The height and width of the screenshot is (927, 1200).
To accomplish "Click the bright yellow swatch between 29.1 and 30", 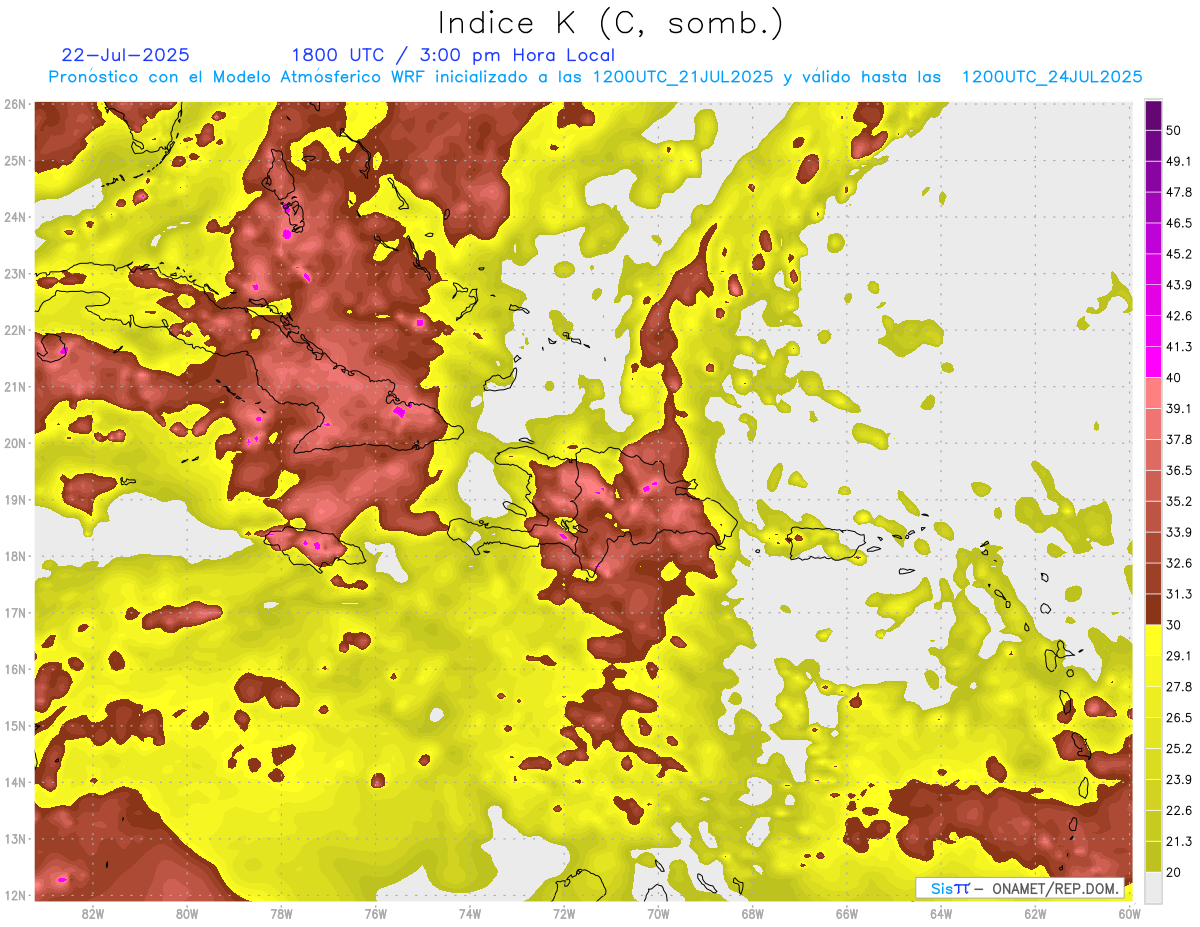I will coord(1153,640).
